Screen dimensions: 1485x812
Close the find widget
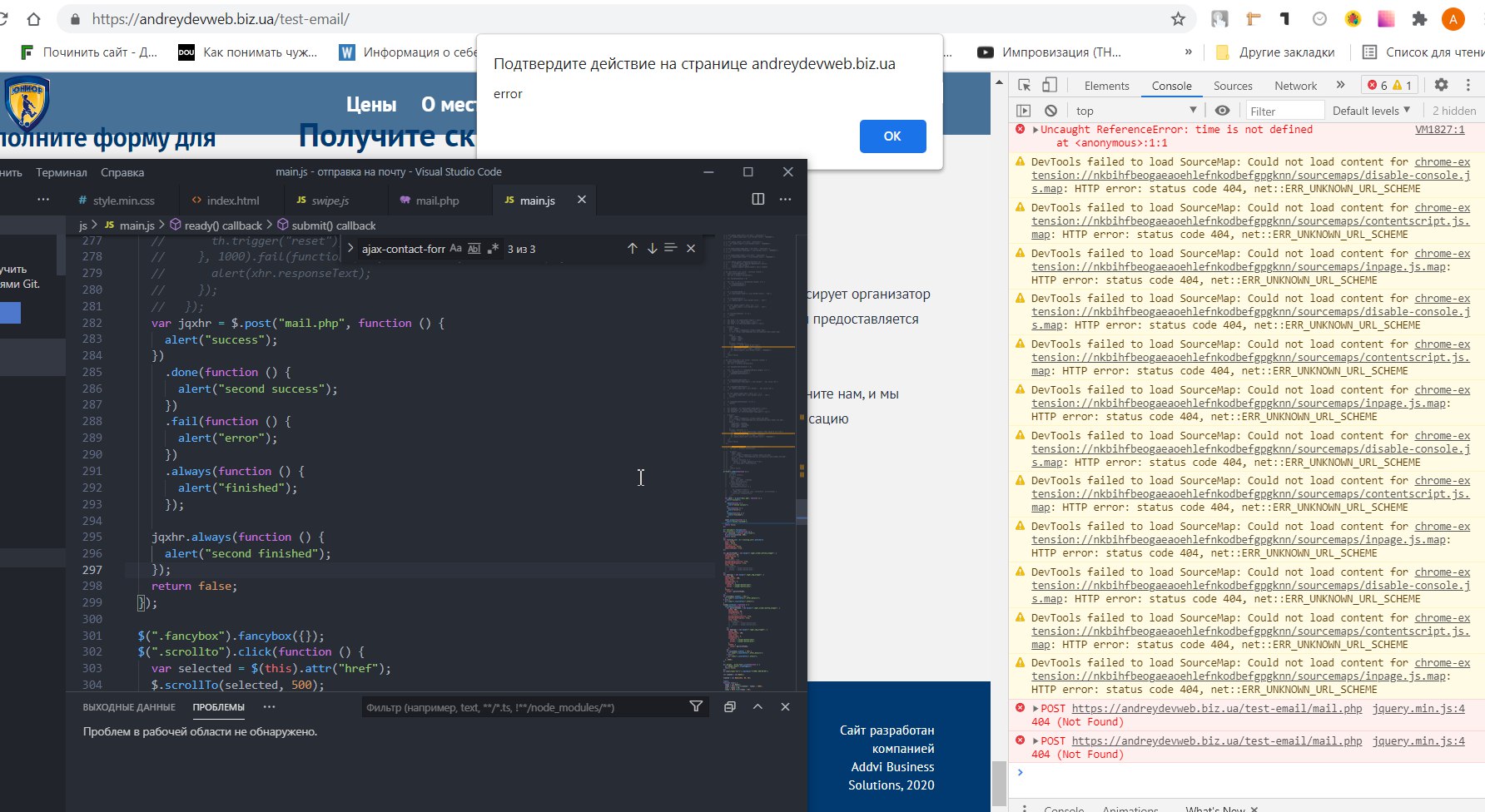point(691,248)
